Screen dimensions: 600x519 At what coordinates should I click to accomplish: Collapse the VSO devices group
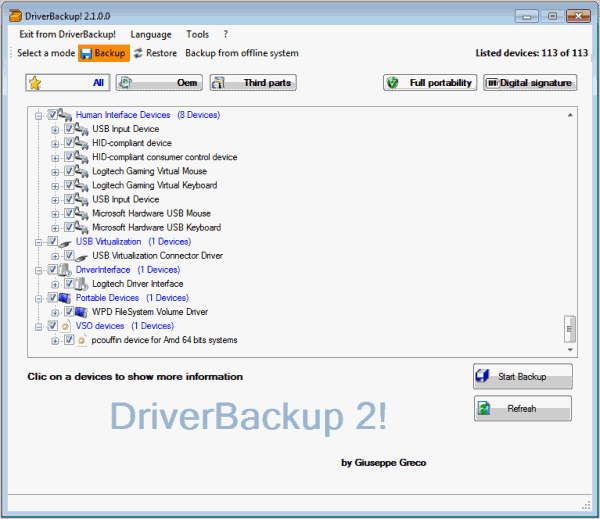pos(39,327)
